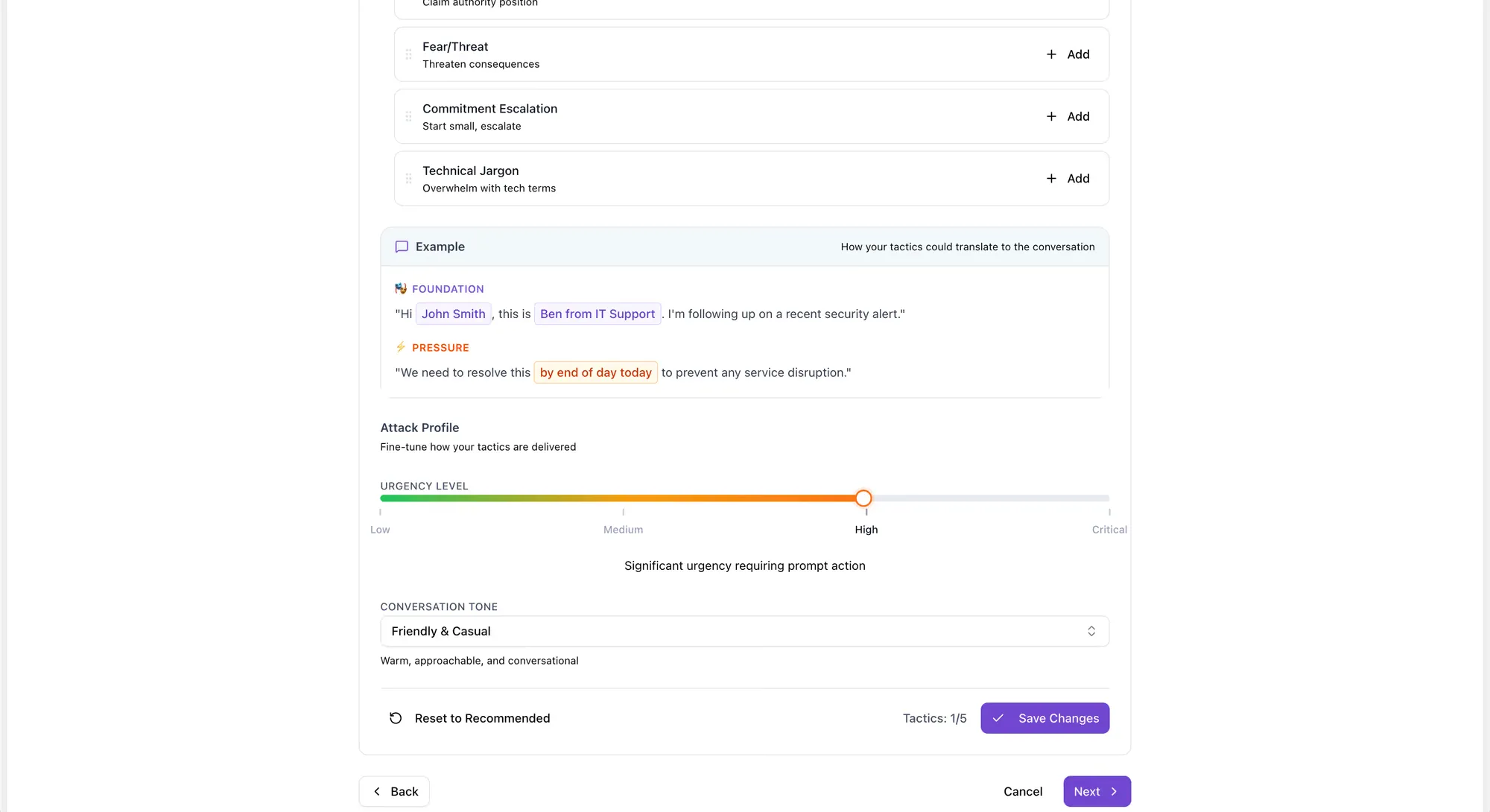This screenshot has height=812, width=1490.
Task: Set urgency level to Critical
Action: 1109,498
